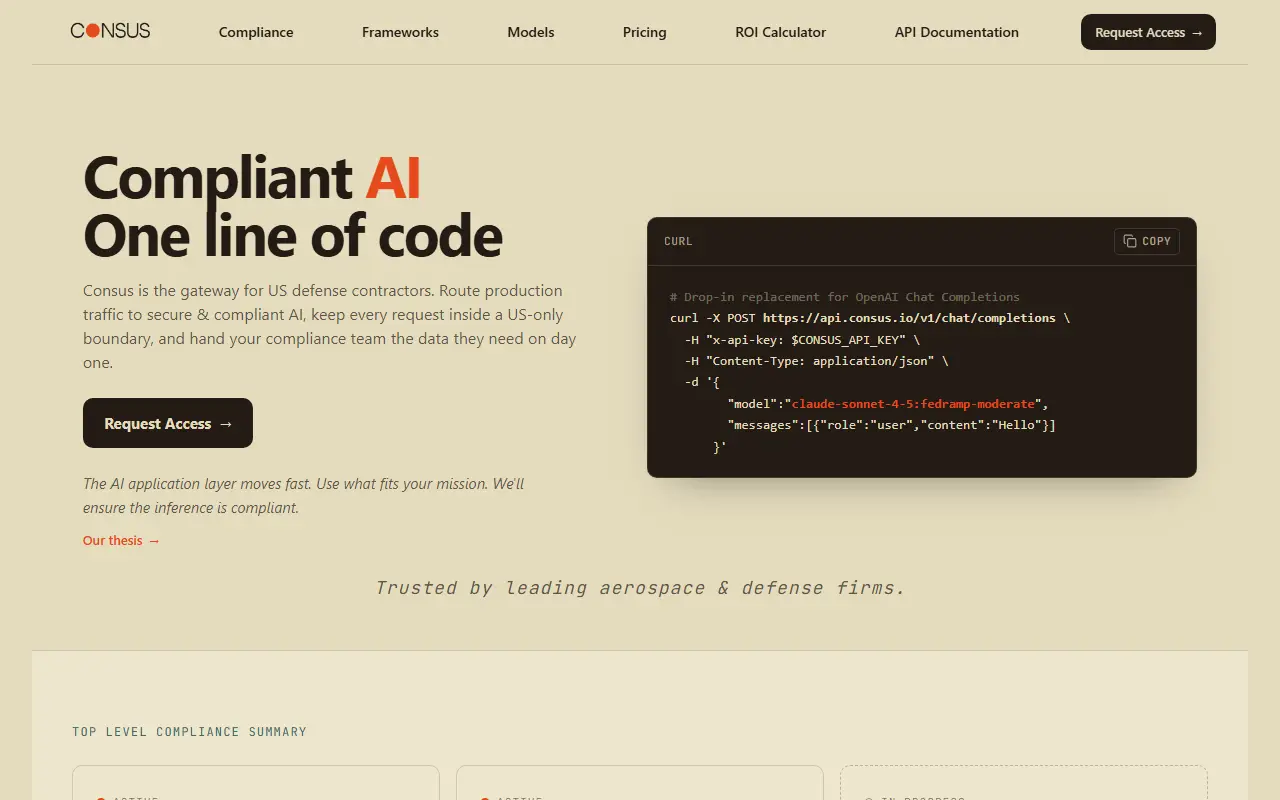Viewport: 1280px width, 800px height.
Task: Click the hero Request Access button
Action: coord(168,423)
